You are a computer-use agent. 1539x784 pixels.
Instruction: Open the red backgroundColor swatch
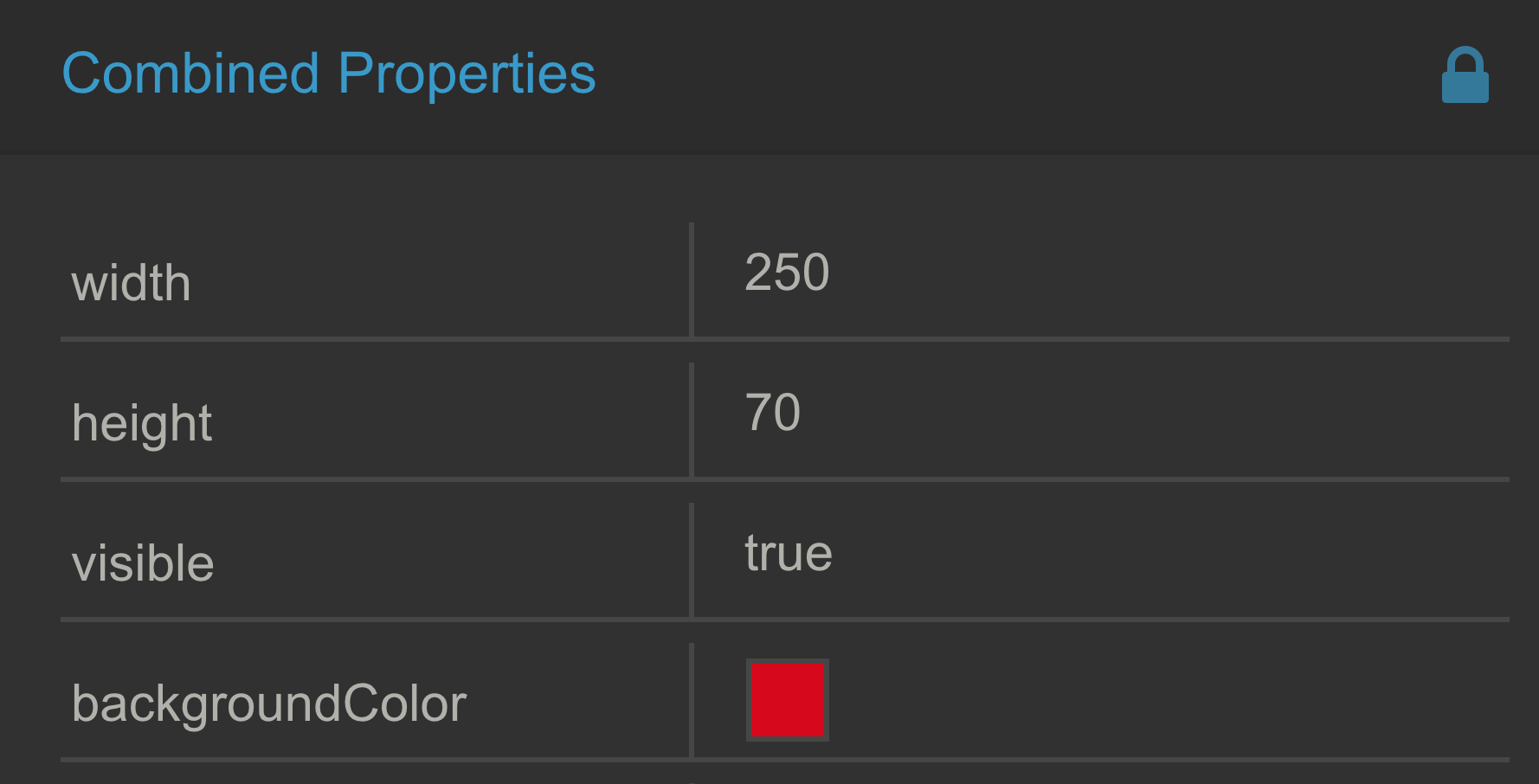click(x=787, y=700)
